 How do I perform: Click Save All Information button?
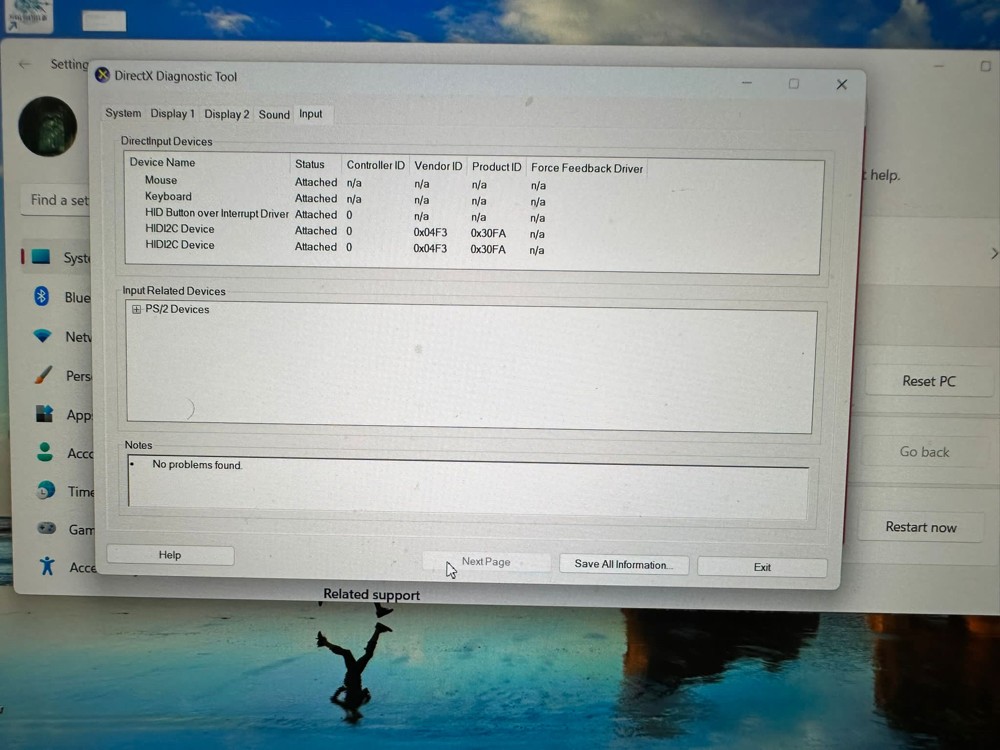623,564
